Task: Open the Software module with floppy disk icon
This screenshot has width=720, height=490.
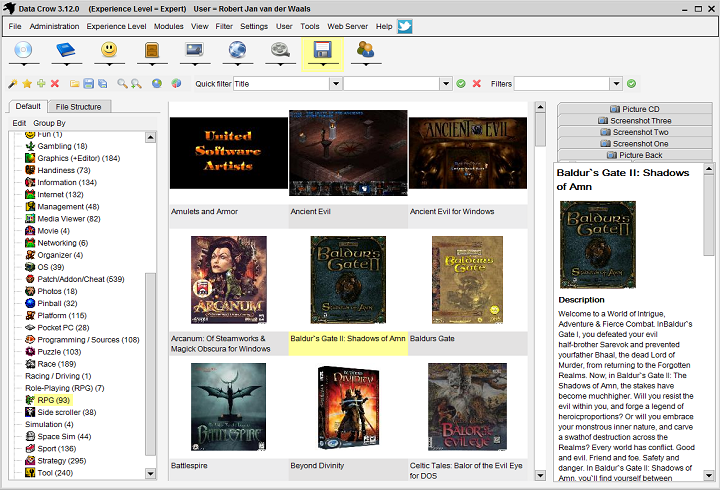Action: click(x=322, y=50)
